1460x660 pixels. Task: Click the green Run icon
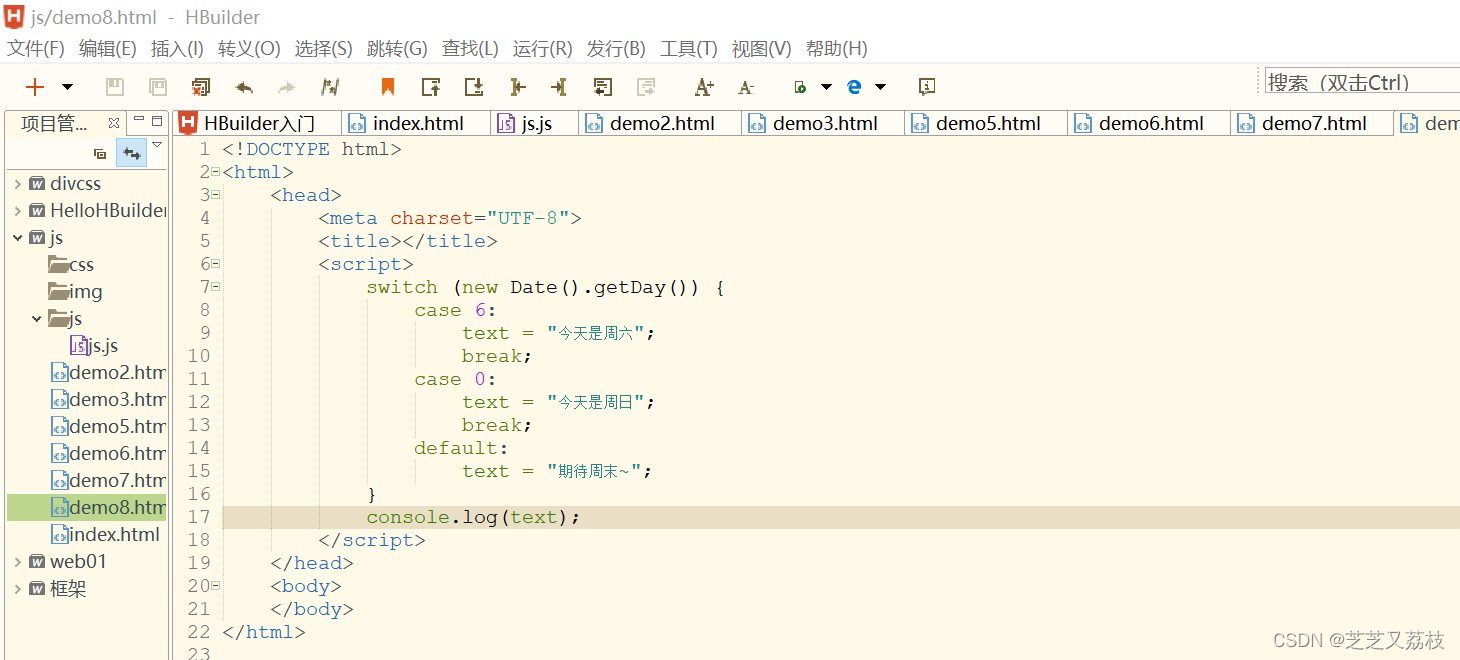tap(800, 87)
